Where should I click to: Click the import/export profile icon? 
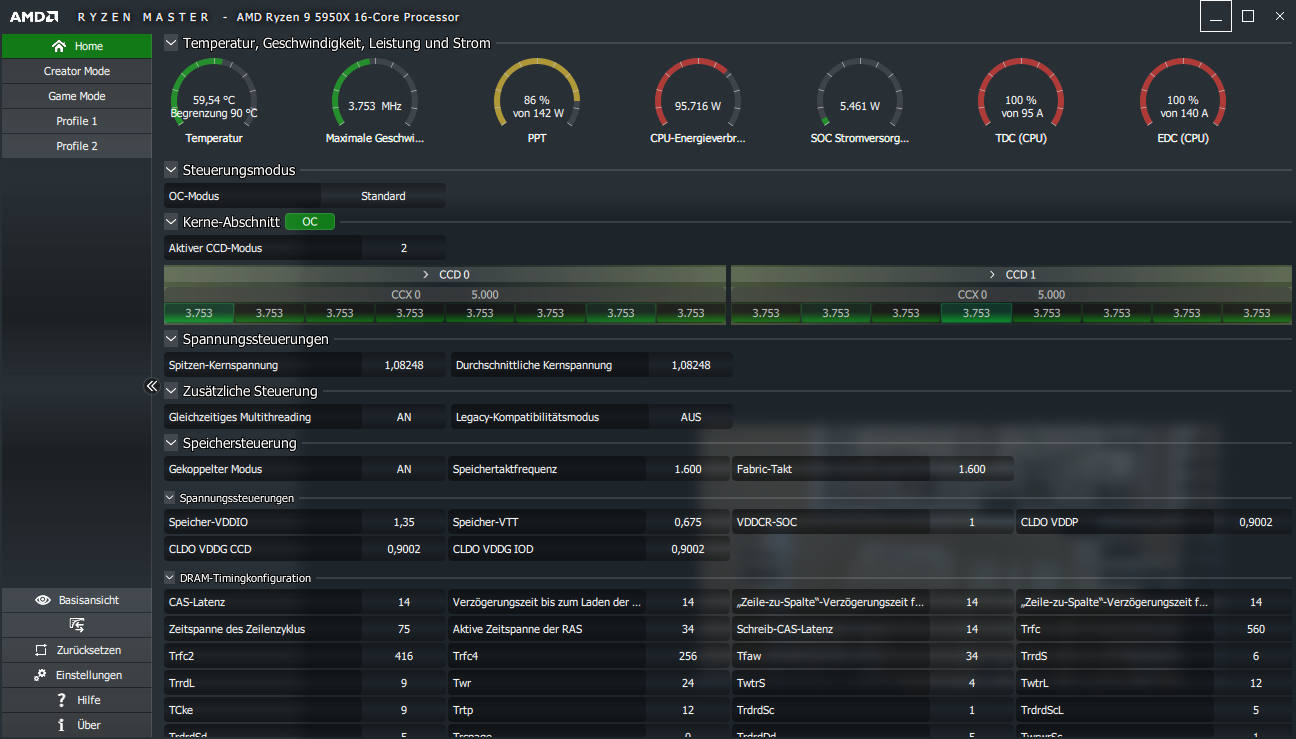(x=76, y=625)
